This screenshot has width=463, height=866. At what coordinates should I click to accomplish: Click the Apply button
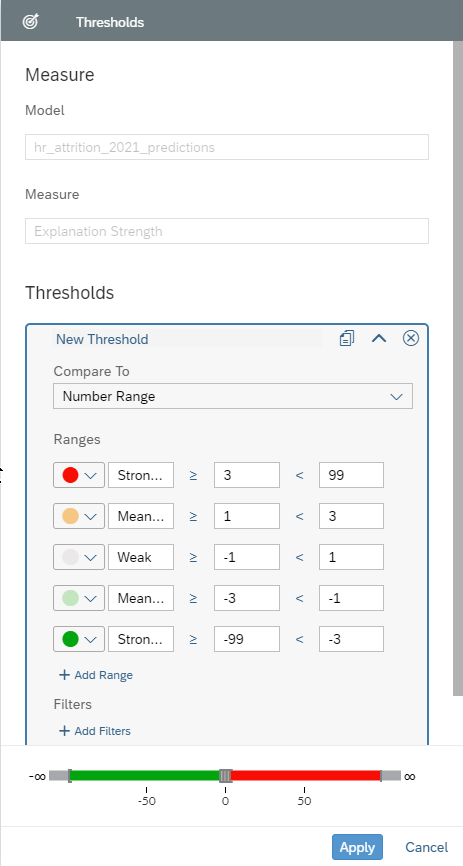[357, 847]
